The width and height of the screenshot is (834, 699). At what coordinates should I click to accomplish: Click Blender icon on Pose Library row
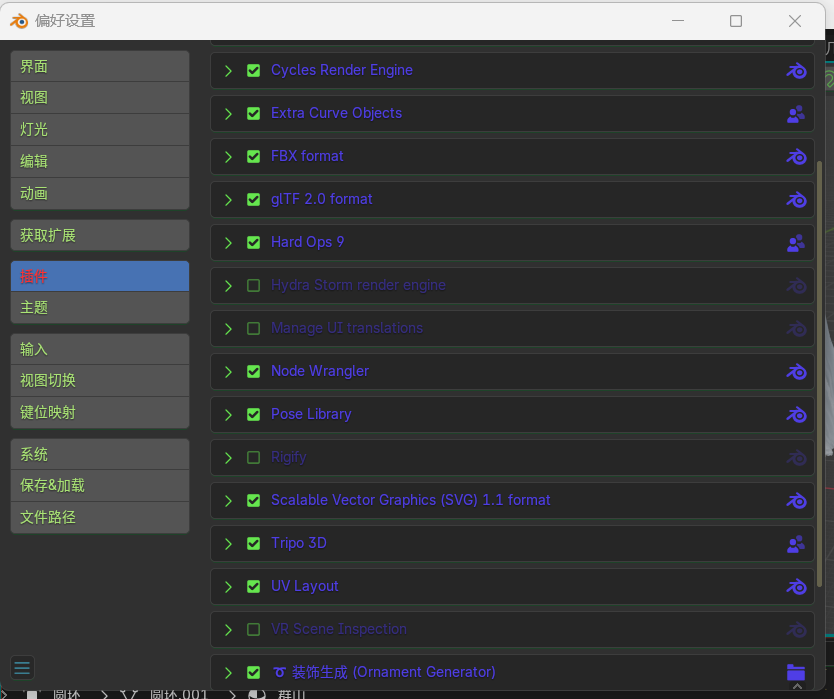[796, 415]
